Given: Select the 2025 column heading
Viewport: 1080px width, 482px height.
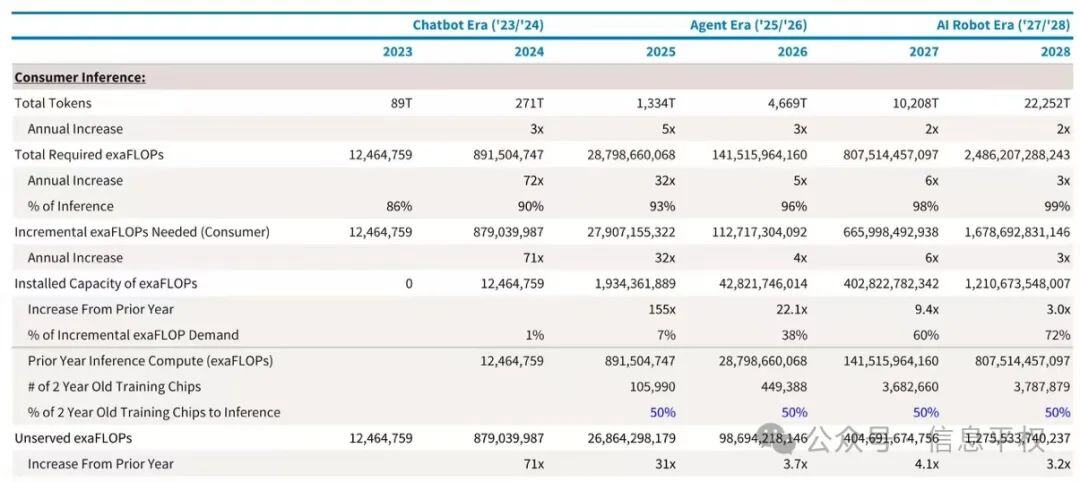Looking at the screenshot, I should (661, 52).
